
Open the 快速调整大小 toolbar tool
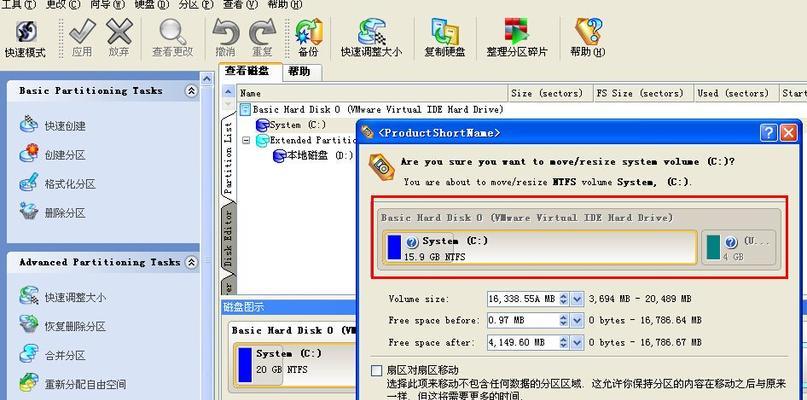coord(371,39)
